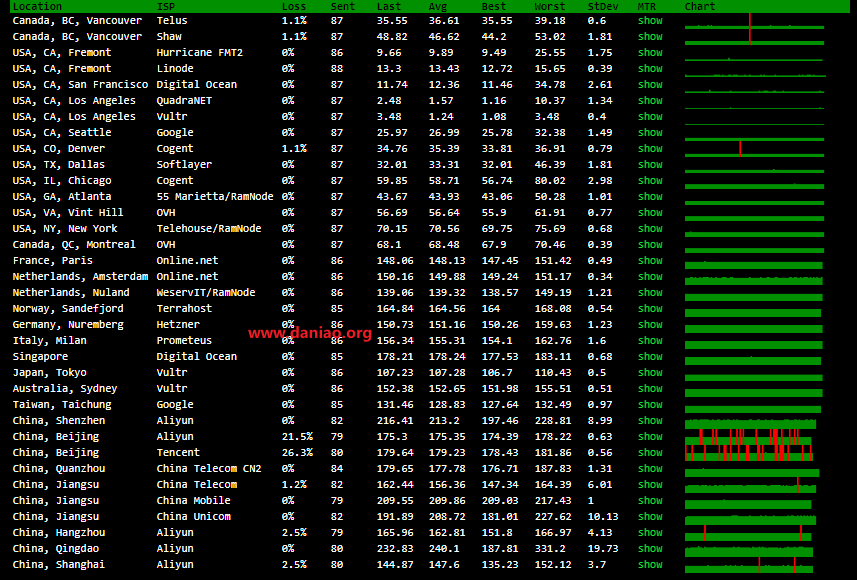
Task: Open show link for WeservIT/RamNode Nuland
Action: point(650,292)
